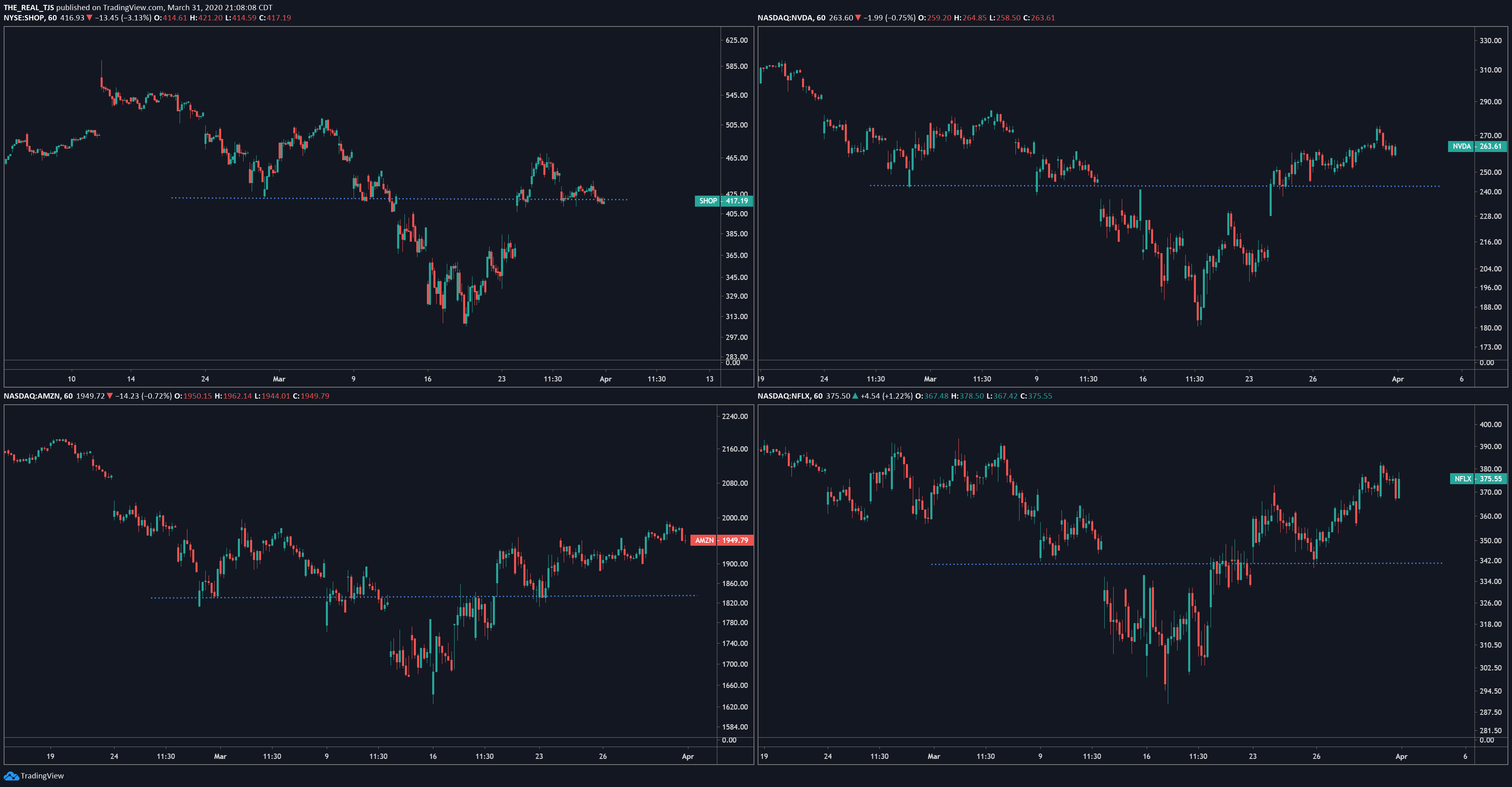
Task: Click 400.00 on NFLX price axis
Action: click(x=1490, y=425)
